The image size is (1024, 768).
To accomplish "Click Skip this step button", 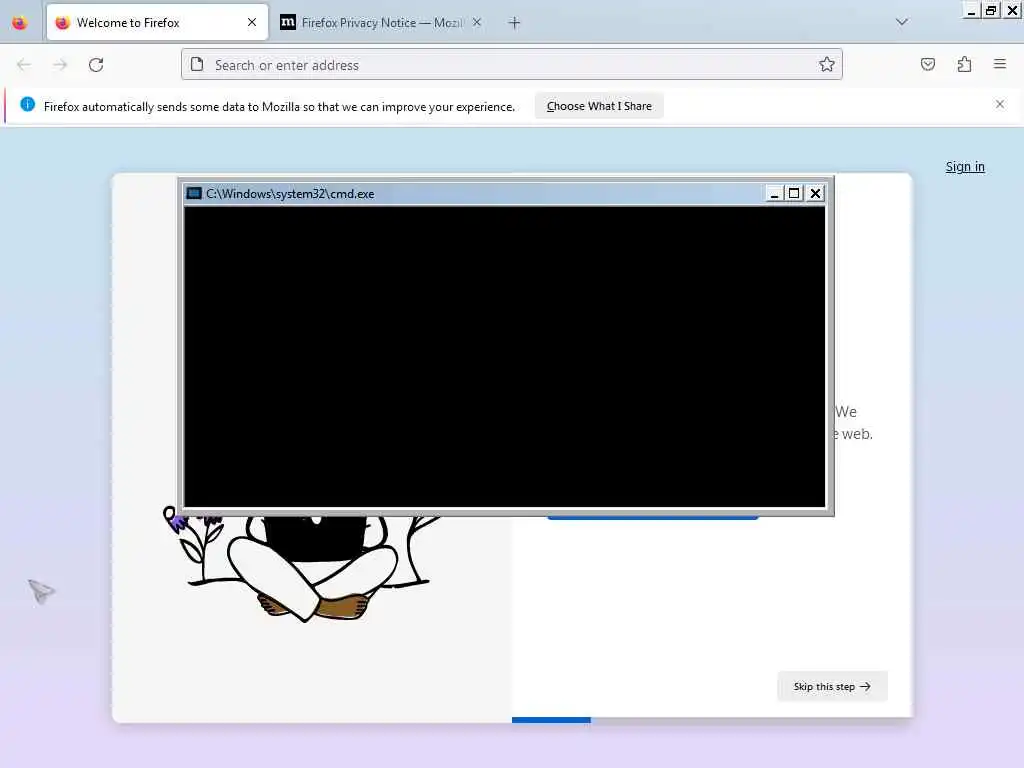I will tap(832, 686).
